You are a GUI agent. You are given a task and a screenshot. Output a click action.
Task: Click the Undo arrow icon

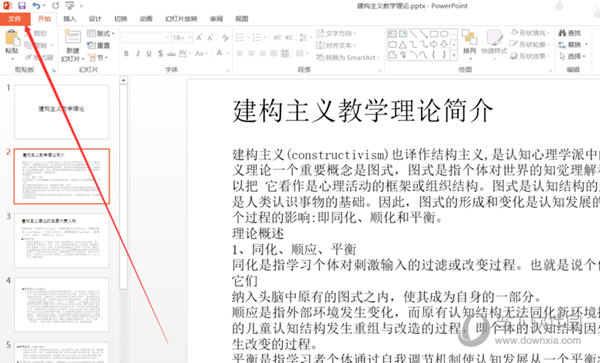point(36,5)
